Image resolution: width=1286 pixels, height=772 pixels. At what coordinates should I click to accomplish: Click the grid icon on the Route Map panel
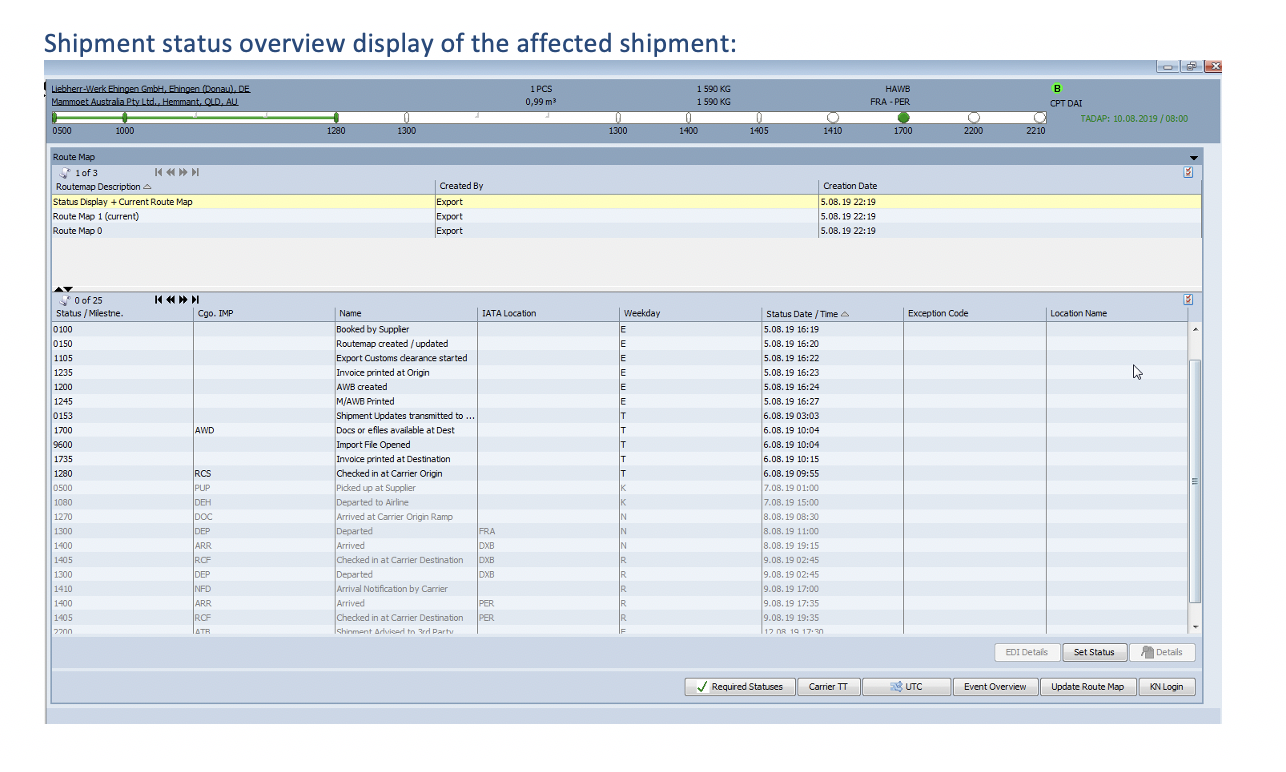1188,171
